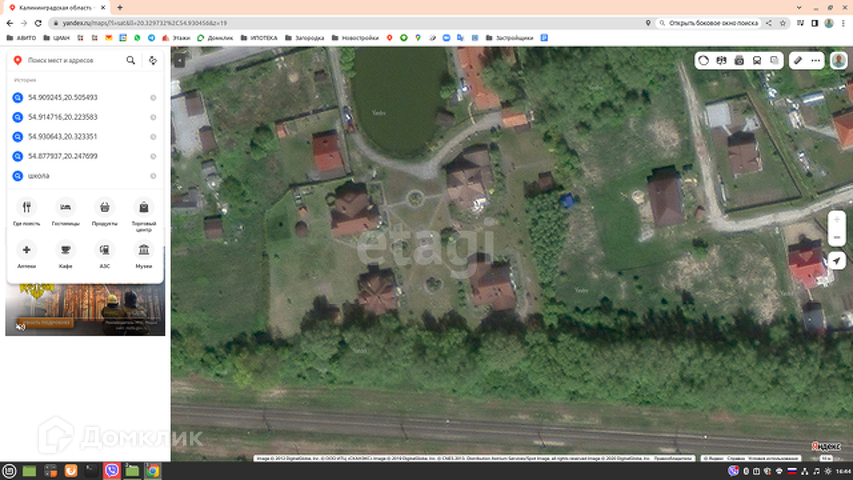Open street panoramas icon in map toolbar
Image resolution: width=853 pixels, height=480 pixels.
pos(721,60)
